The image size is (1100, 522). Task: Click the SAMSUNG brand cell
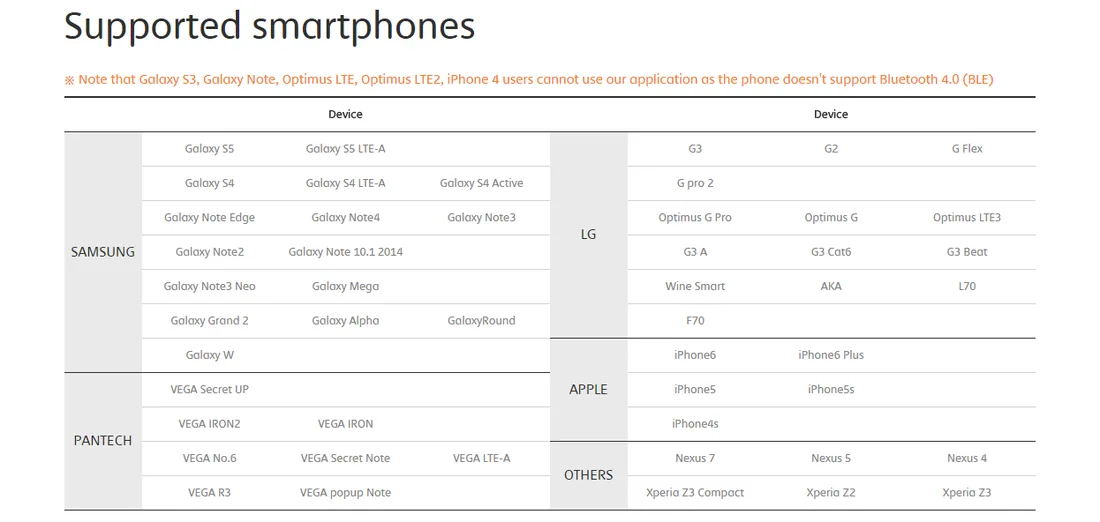103,252
